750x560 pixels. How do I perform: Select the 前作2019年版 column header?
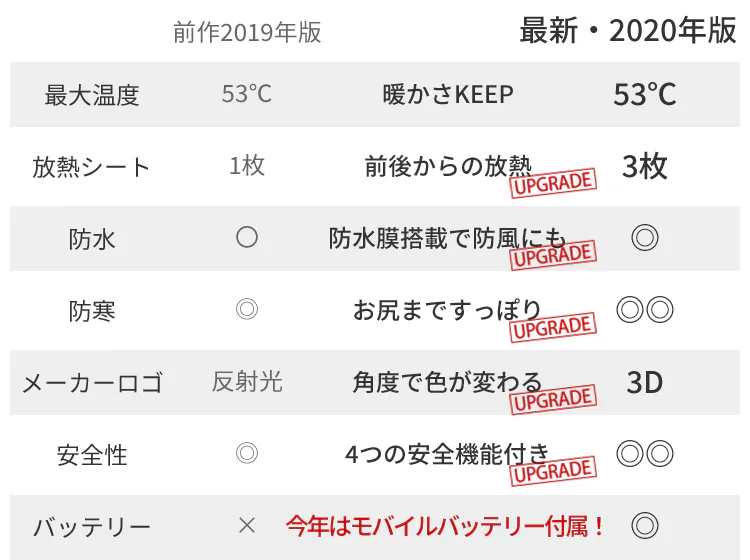pos(247,32)
